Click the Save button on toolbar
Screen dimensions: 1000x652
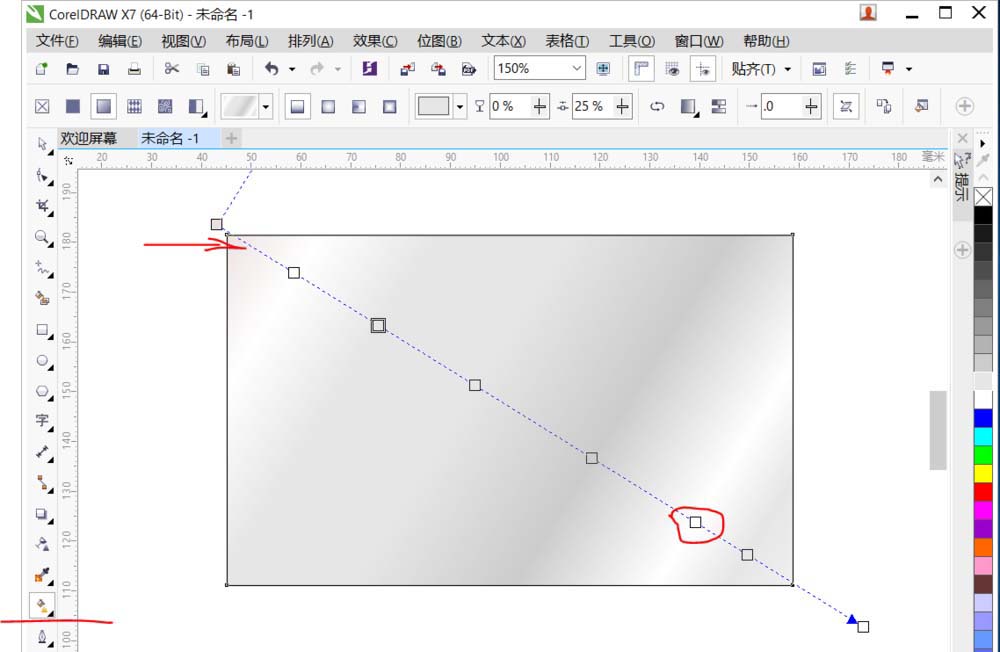coord(103,69)
